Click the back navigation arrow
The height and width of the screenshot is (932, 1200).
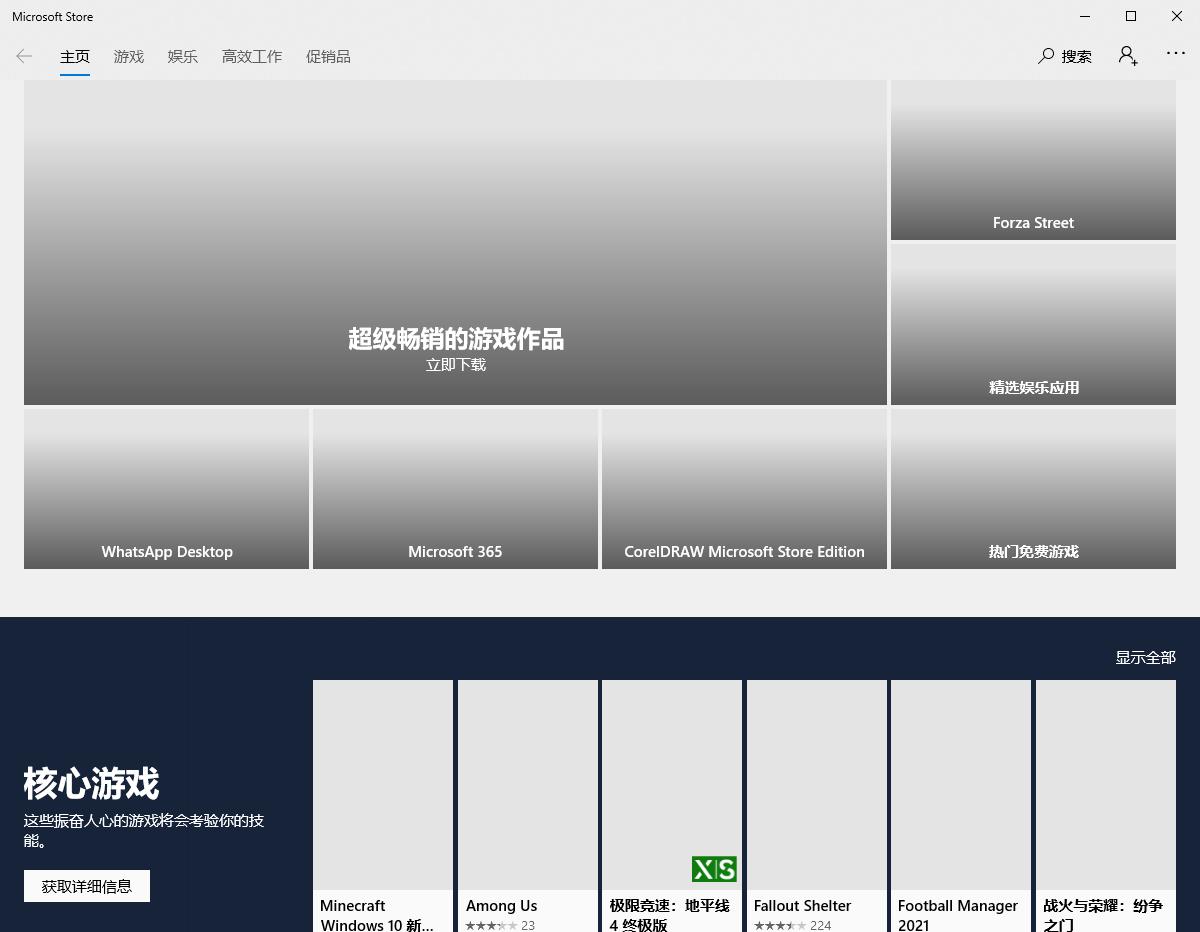pyautogui.click(x=24, y=56)
